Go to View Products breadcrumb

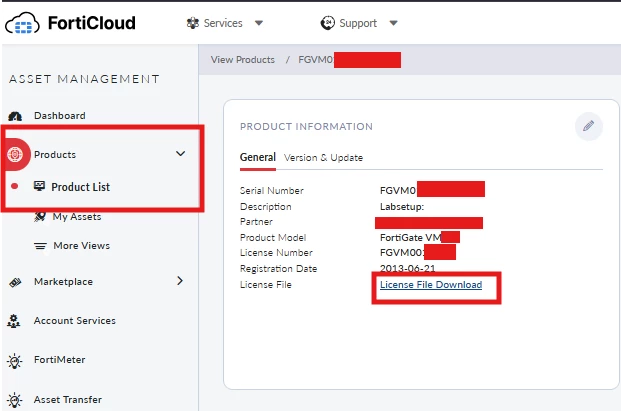pos(243,60)
